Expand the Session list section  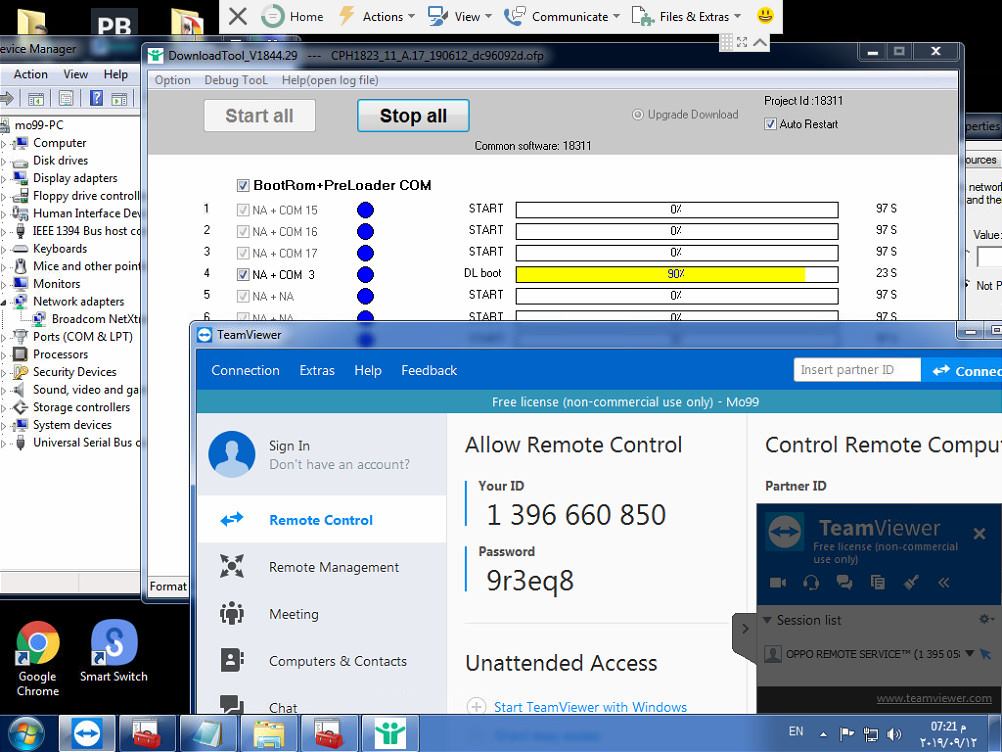(x=767, y=619)
